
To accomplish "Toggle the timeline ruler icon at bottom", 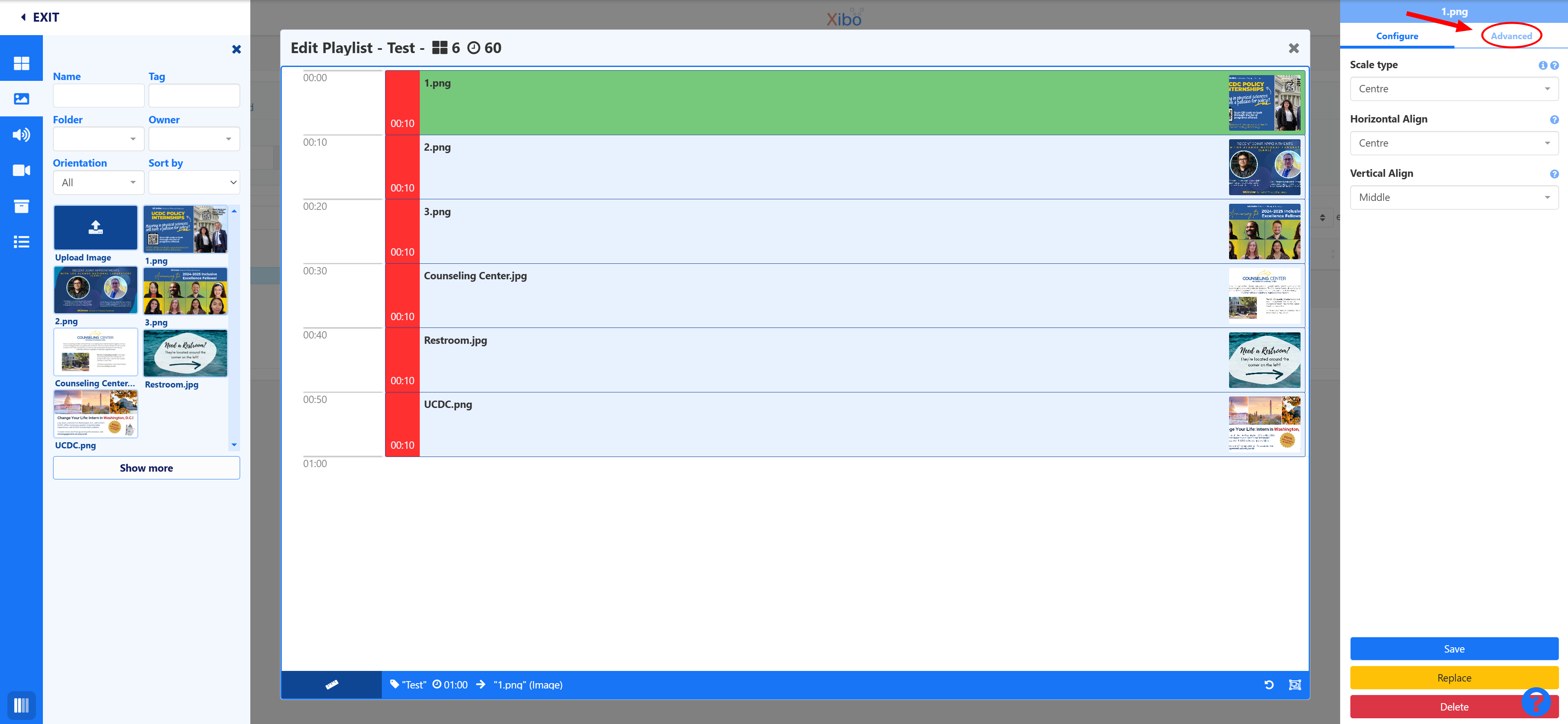I will 332,684.
